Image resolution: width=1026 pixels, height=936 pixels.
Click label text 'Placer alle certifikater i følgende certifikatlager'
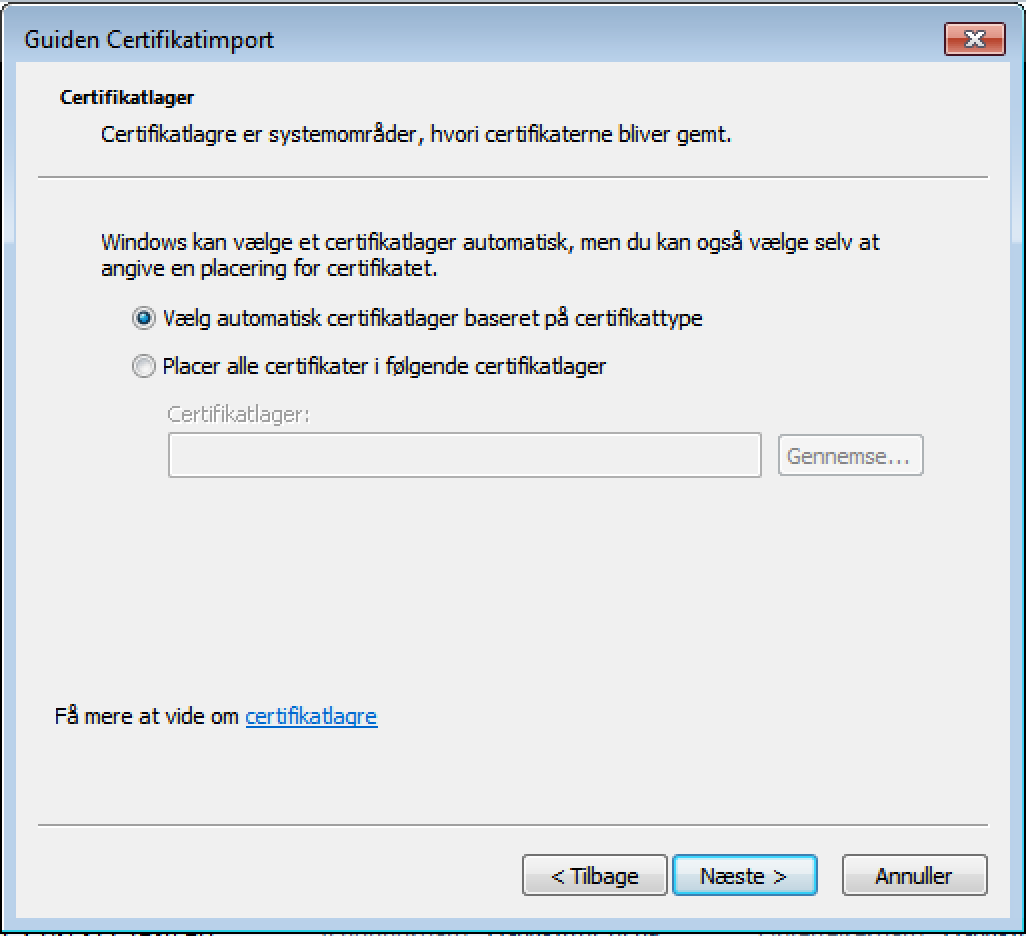point(384,366)
